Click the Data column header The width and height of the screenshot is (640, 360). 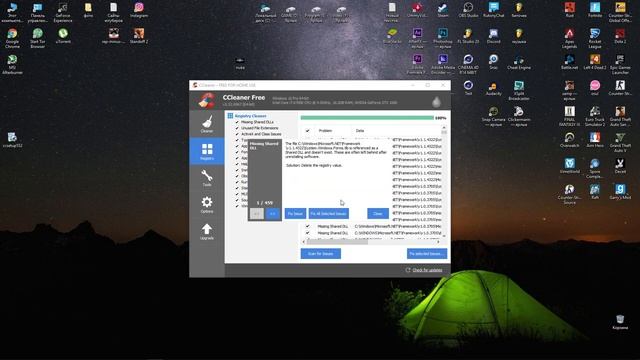360,131
